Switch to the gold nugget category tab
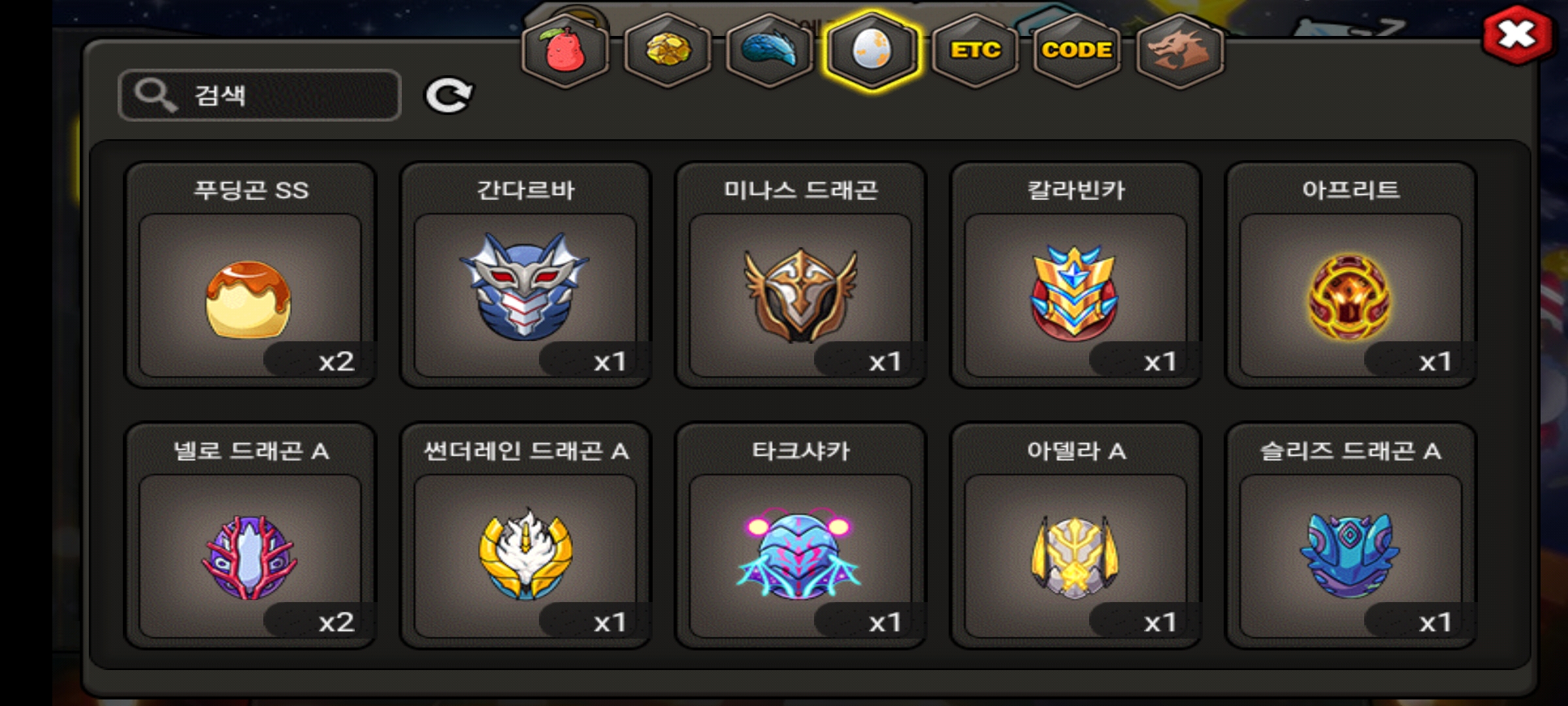 [x=668, y=51]
